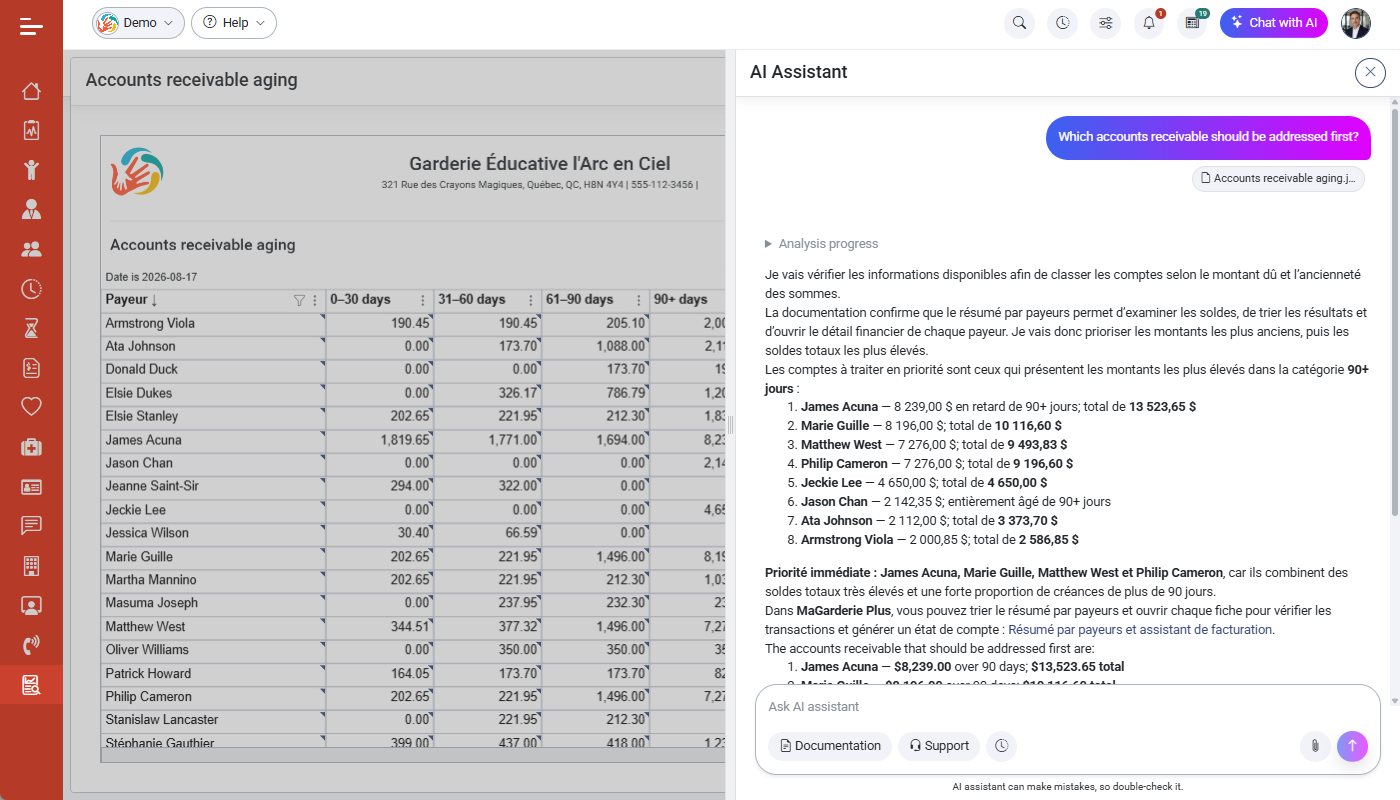This screenshot has width=1400, height=800.
Task: Open the clipboard activity chart sidebar icon
Action: click(31, 130)
